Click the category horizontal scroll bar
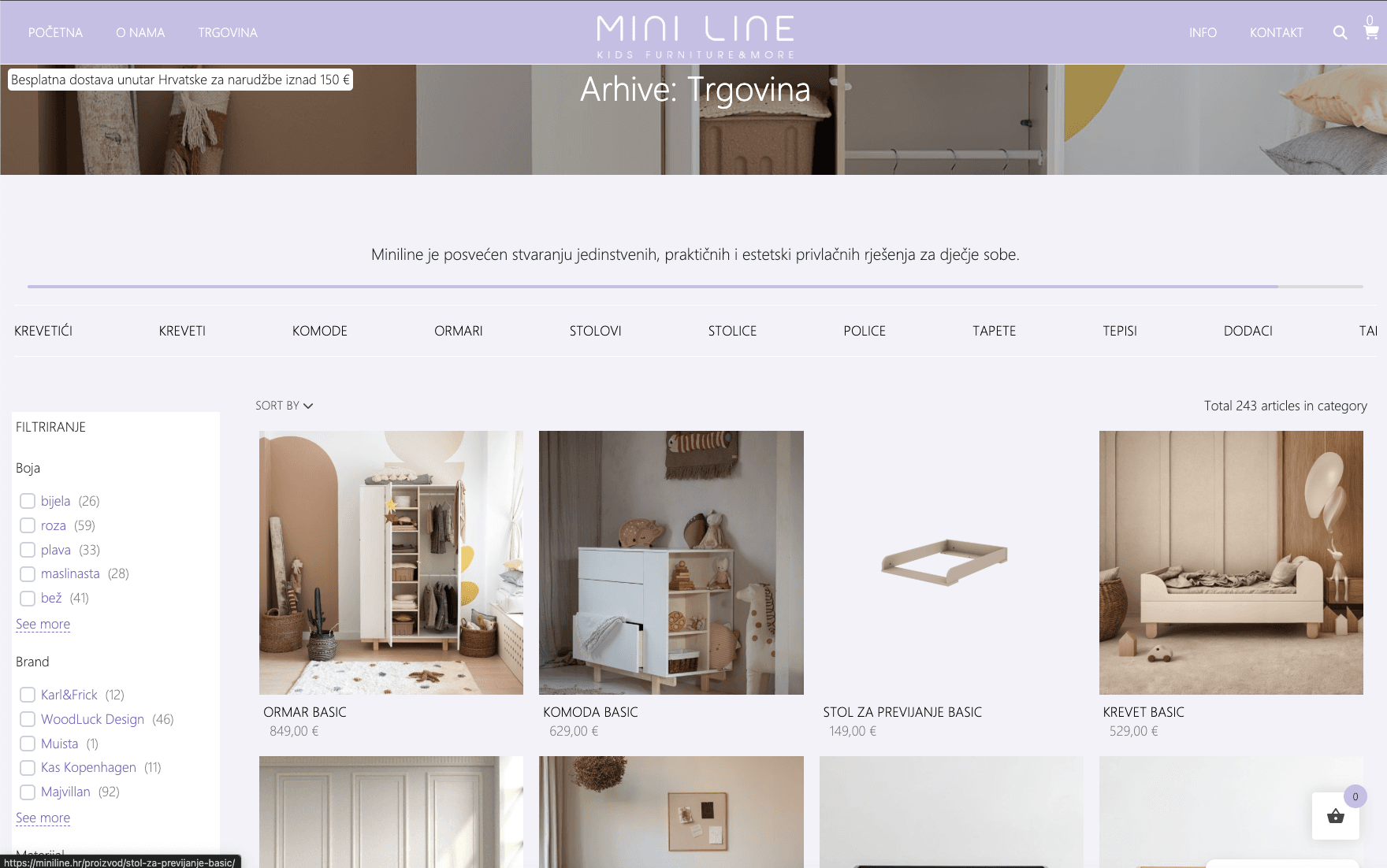This screenshot has width=1387, height=868. tap(653, 287)
